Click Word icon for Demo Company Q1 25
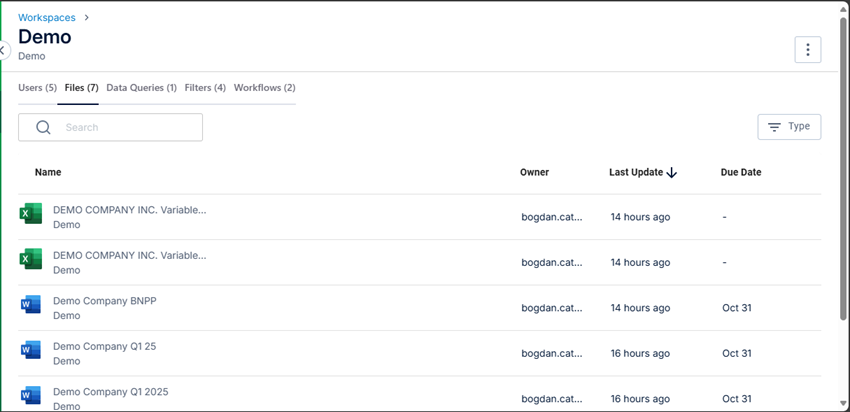 coord(30,350)
